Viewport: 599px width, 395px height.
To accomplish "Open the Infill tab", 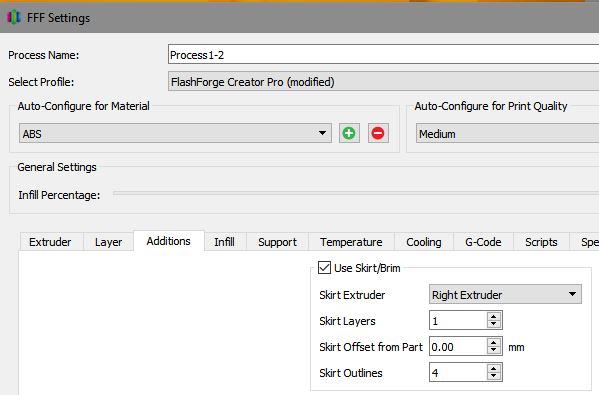I will point(225,242).
